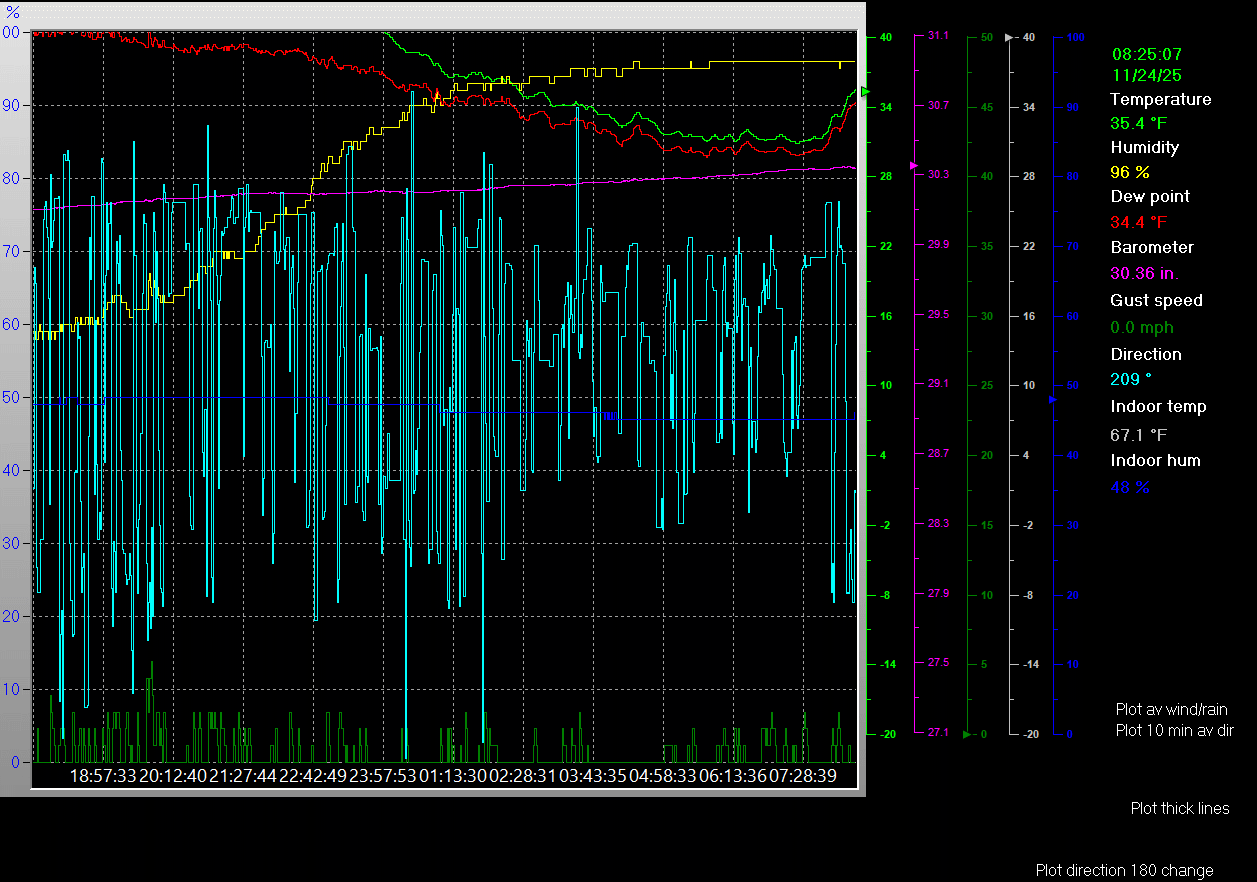Click the magenta barometer axis arrow marker

pos(913,165)
